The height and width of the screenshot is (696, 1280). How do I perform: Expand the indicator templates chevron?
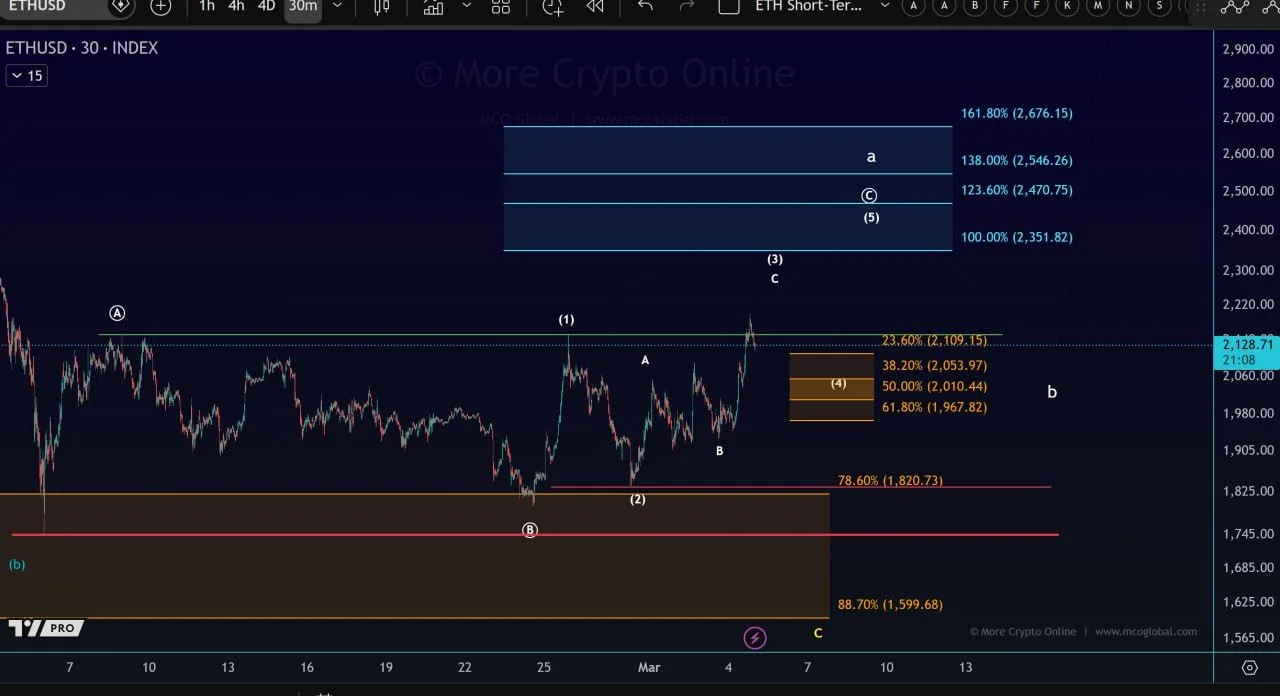[x=466, y=8]
